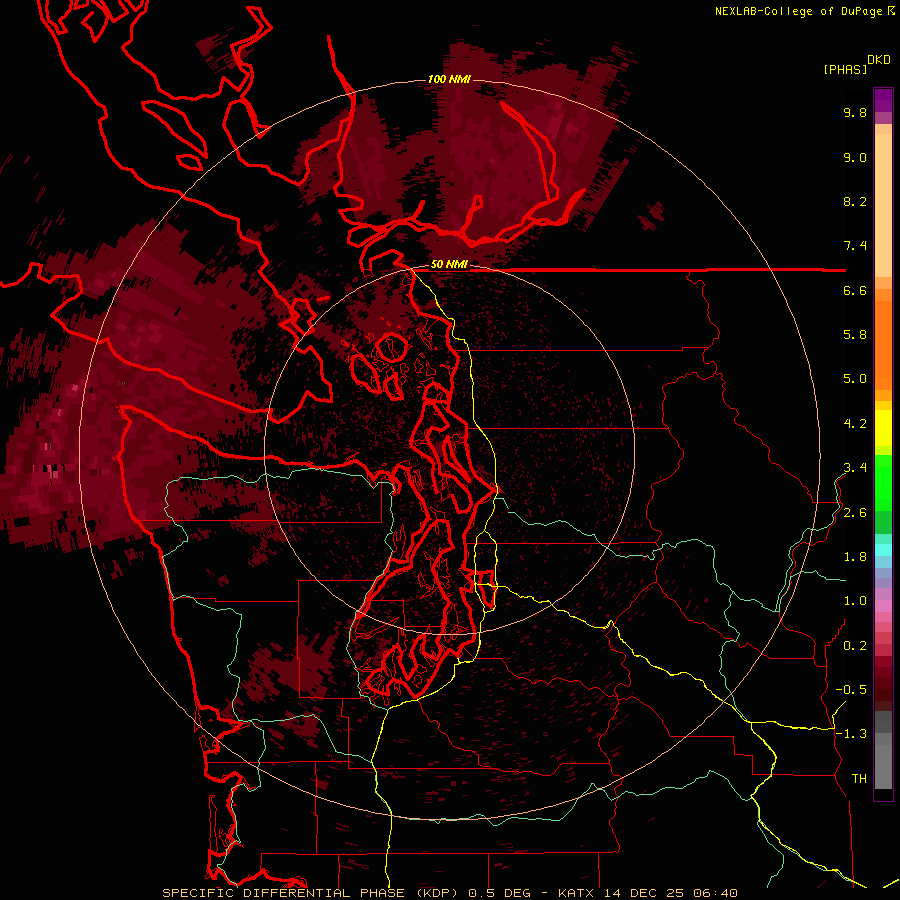Click the 8.2 value on the color scale
This screenshot has width=900, height=900.
point(855,201)
